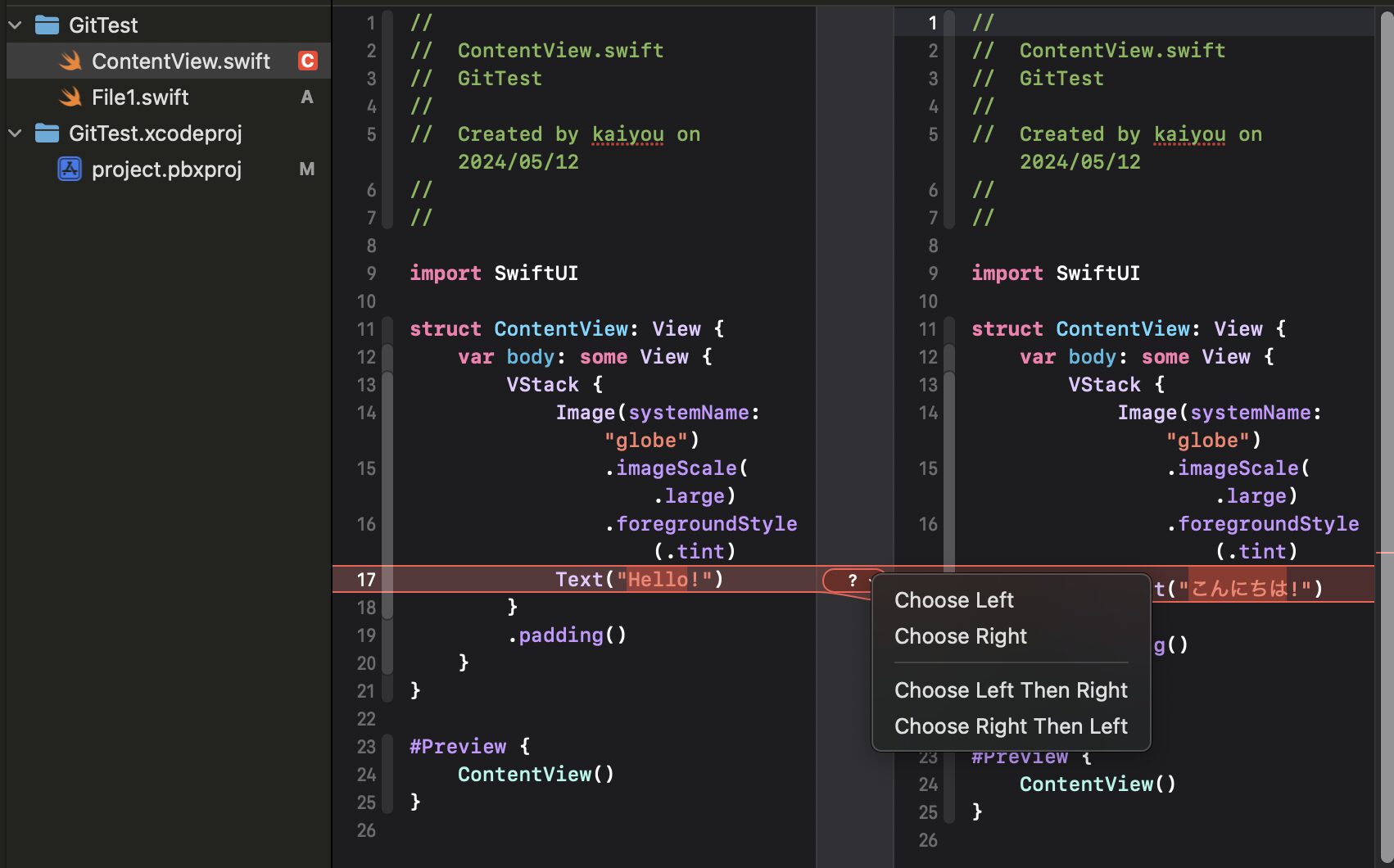The height and width of the screenshot is (868, 1394).
Task: Click the M modified badge on project.pbxproj
Action: (x=306, y=169)
